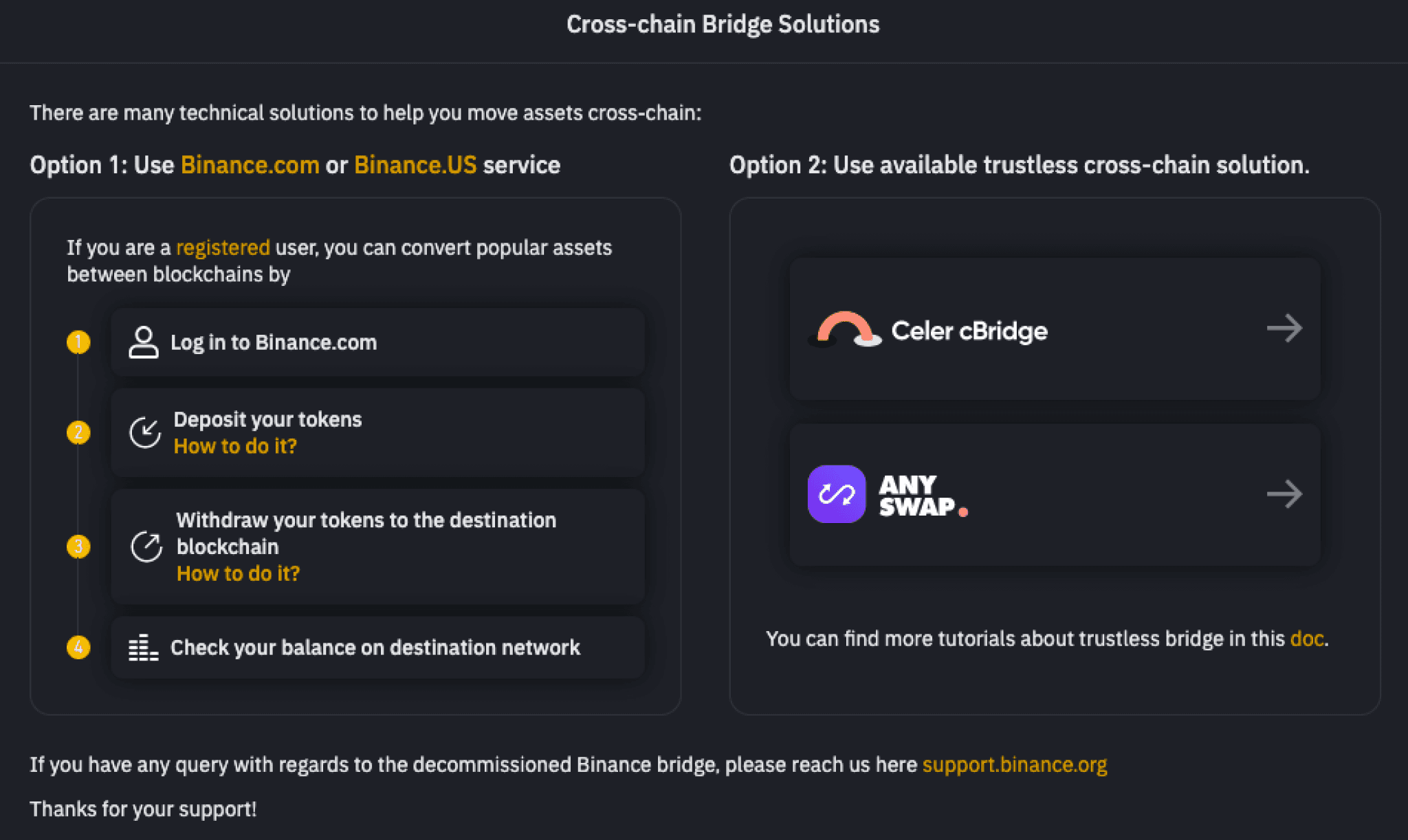
Task: Open Celer cBridge via its arrow
Action: (x=1284, y=329)
